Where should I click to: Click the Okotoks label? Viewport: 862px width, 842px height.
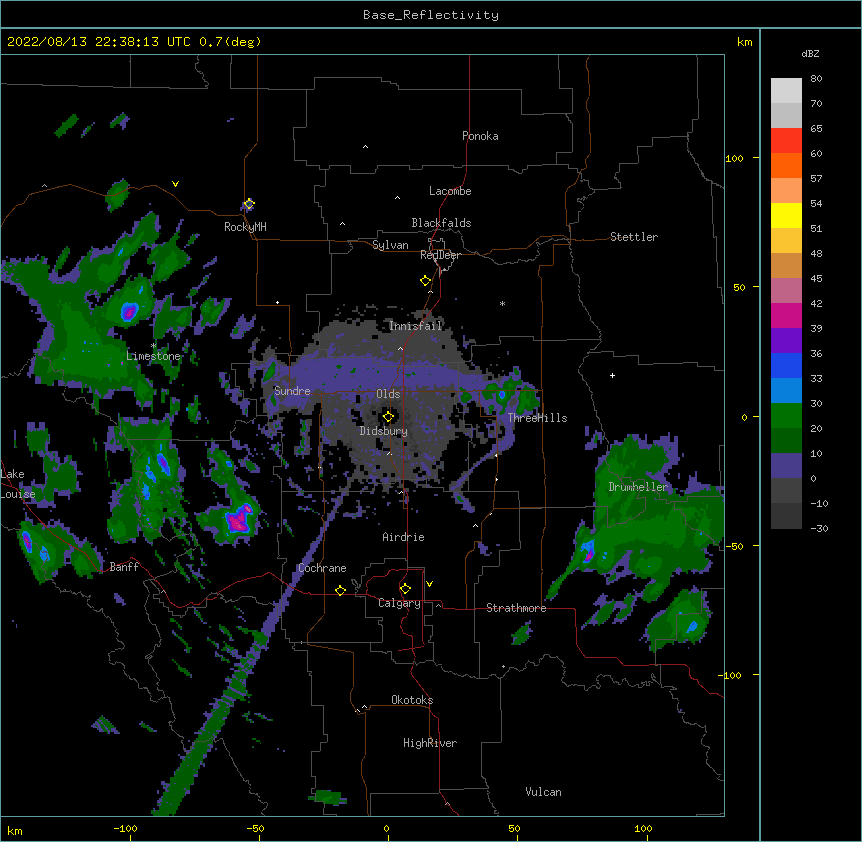click(412, 700)
